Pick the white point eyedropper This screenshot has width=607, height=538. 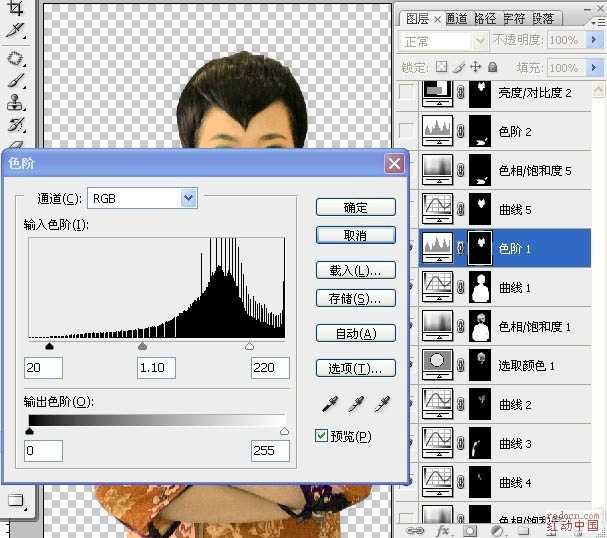click(382, 404)
